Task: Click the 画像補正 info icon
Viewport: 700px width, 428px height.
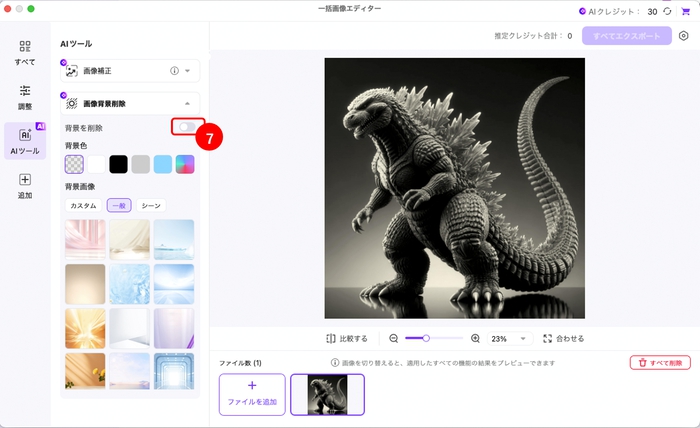Action: pyautogui.click(x=175, y=71)
